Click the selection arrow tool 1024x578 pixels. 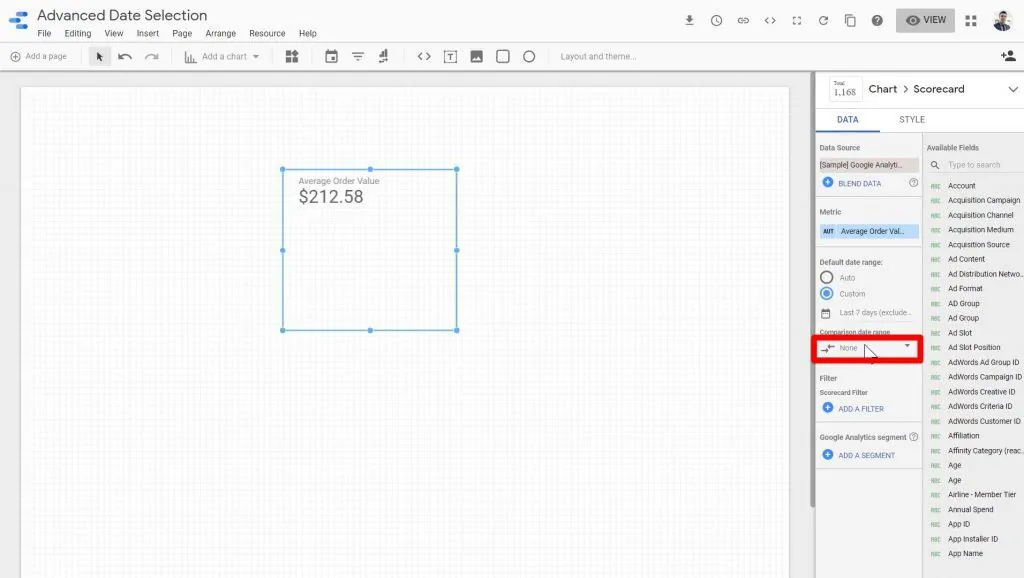99,56
